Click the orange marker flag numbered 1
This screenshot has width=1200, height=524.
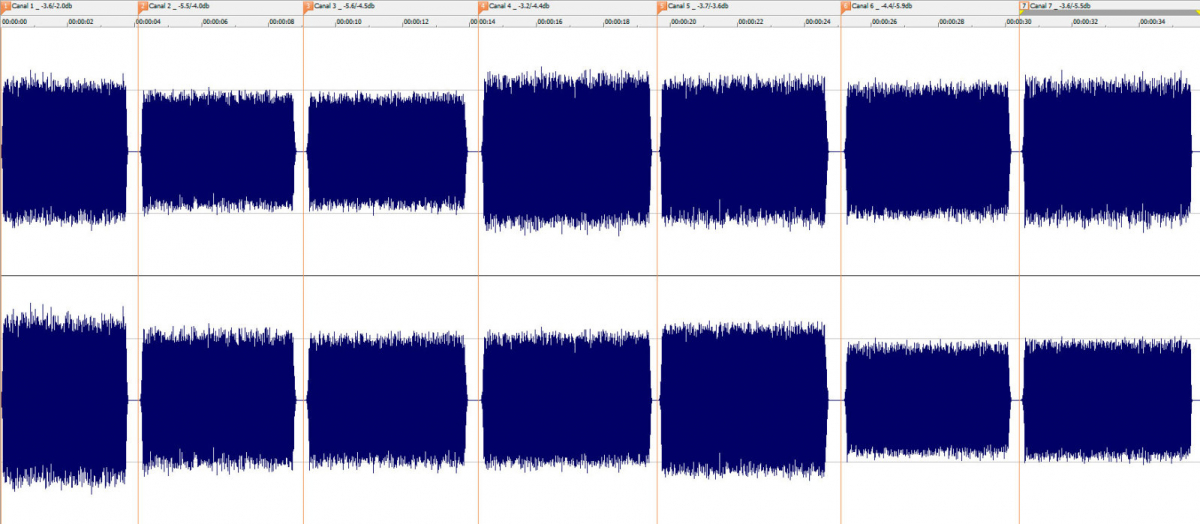(x=6, y=6)
